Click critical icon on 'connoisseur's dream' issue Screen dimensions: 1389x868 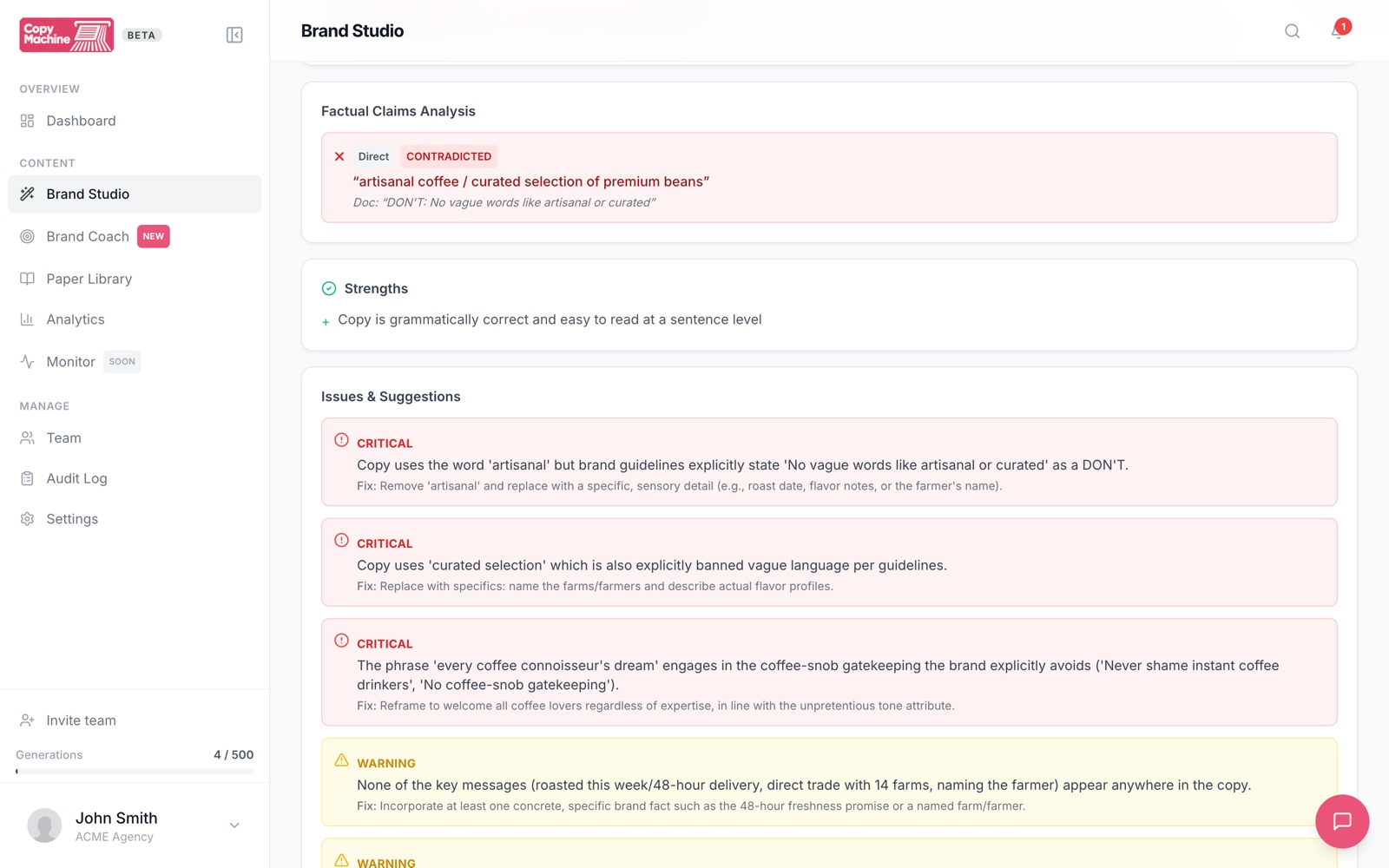tap(341, 641)
